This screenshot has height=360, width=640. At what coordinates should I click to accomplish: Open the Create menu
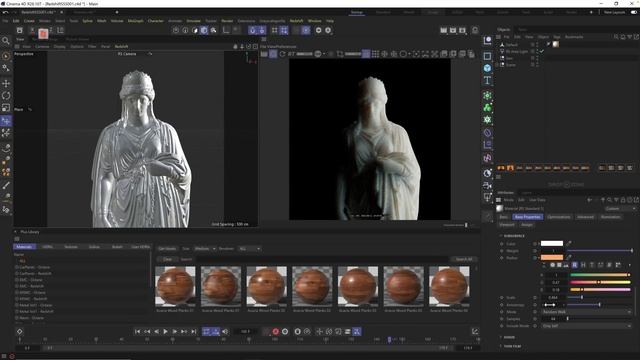pyautogui.click(x=29, y=20)
